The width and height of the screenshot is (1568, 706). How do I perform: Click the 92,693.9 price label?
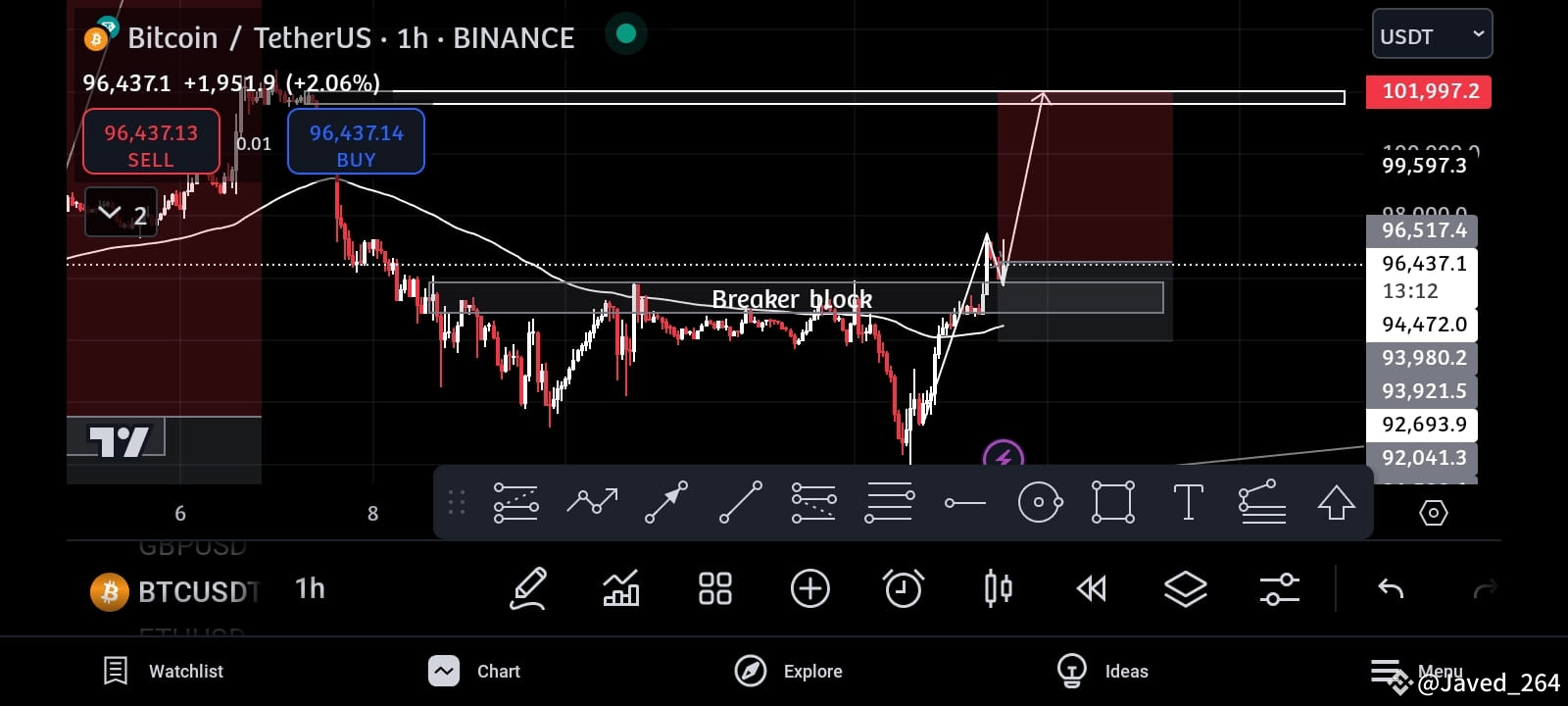1422,425
